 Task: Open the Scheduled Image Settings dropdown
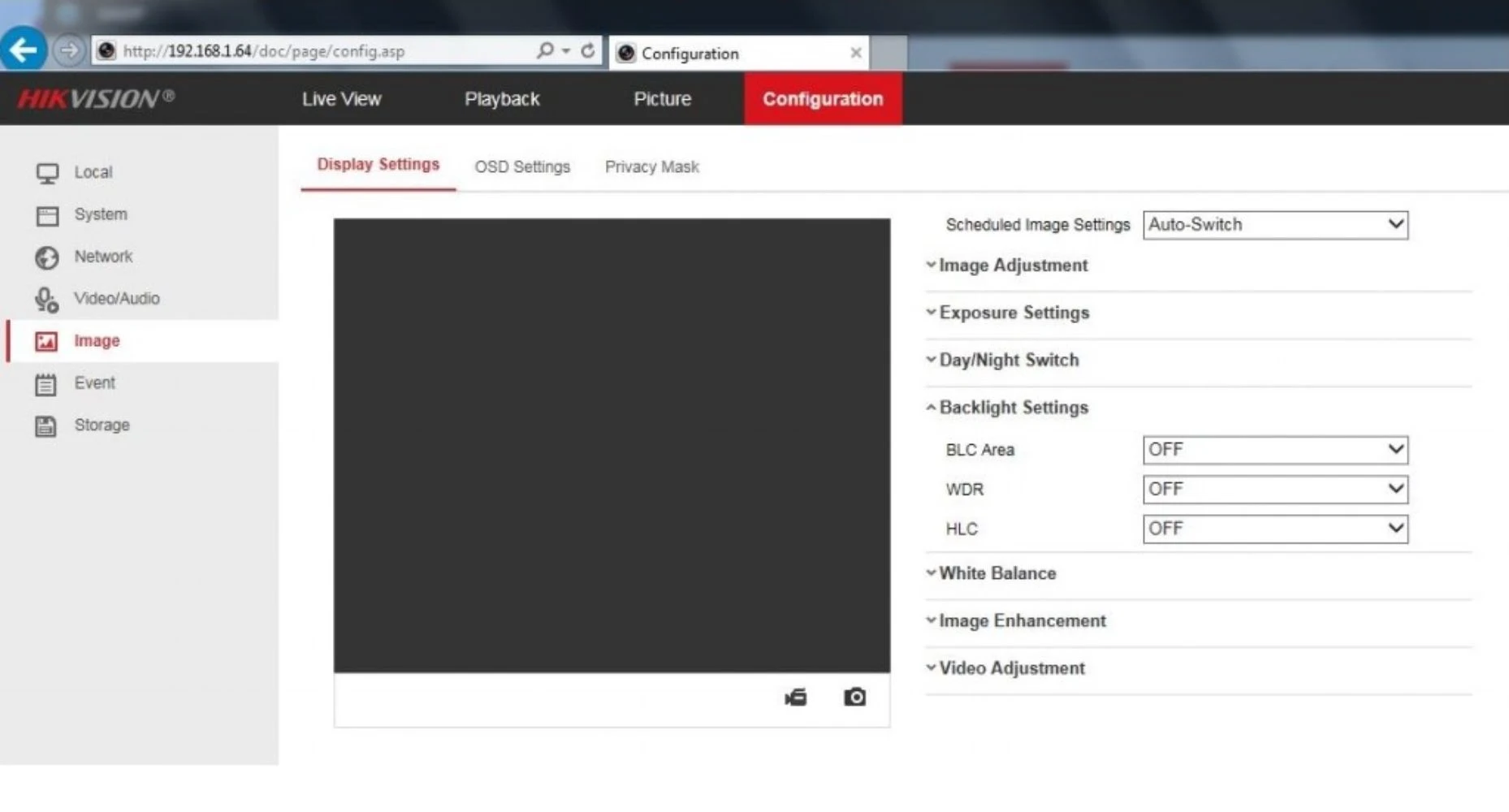click(x=1275, y=225)
